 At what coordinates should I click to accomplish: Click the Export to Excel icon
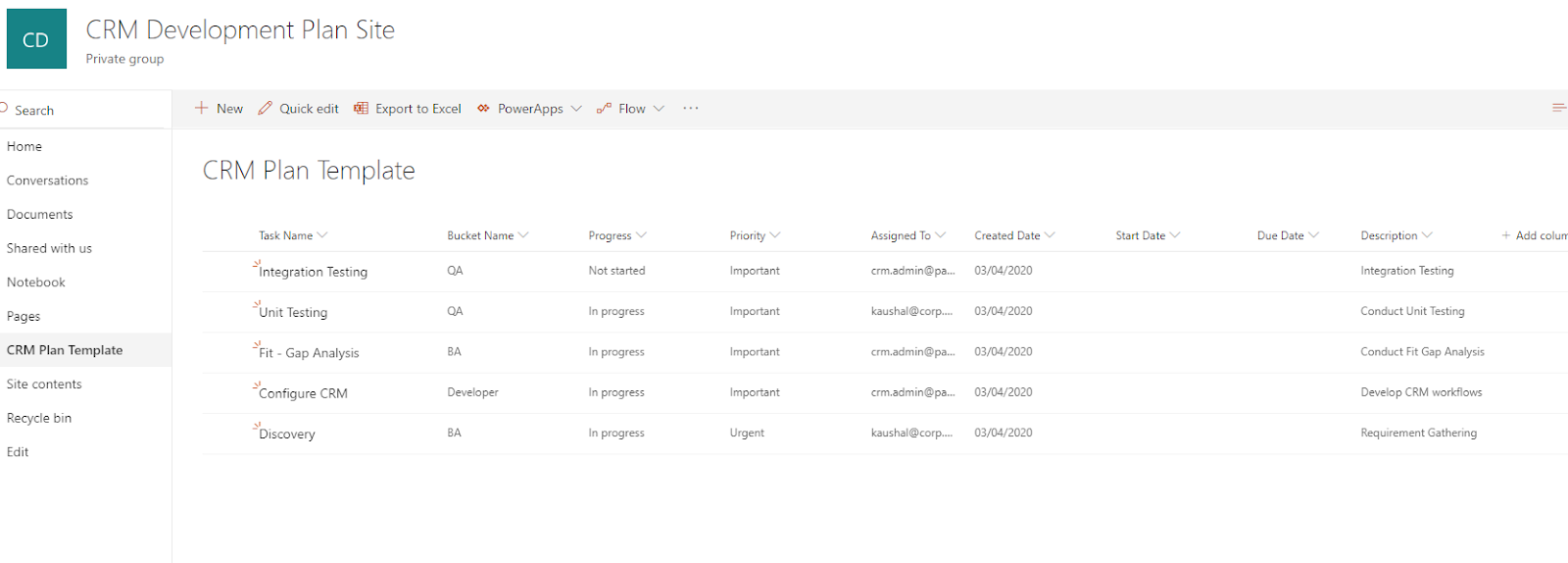pos(362,108)
